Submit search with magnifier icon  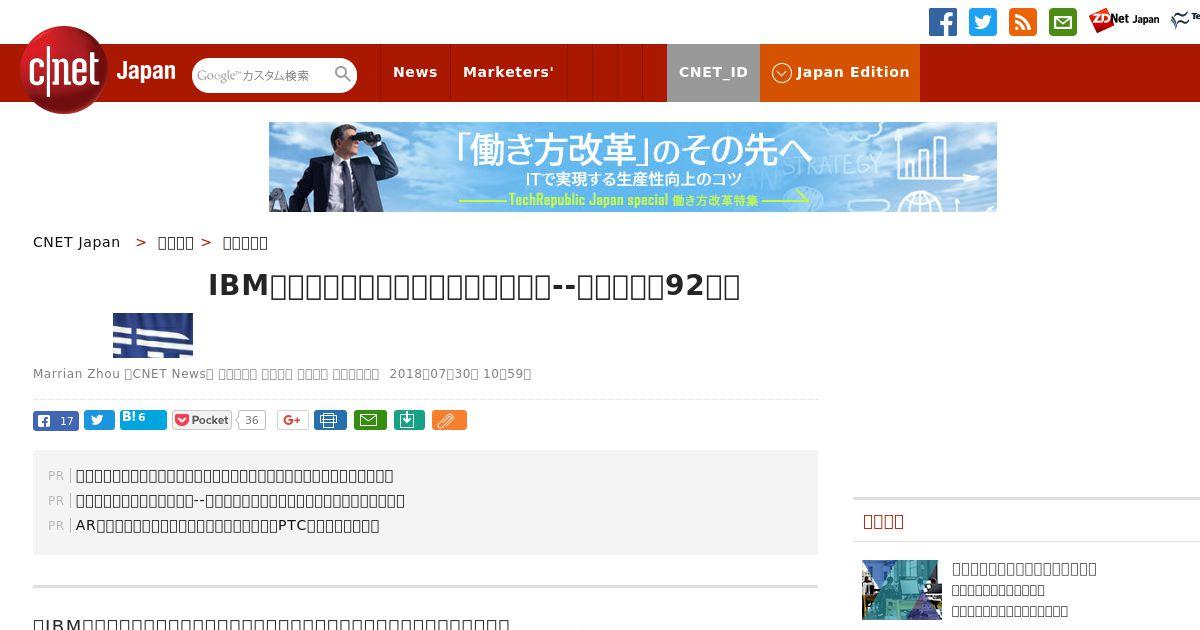point(343,74)
